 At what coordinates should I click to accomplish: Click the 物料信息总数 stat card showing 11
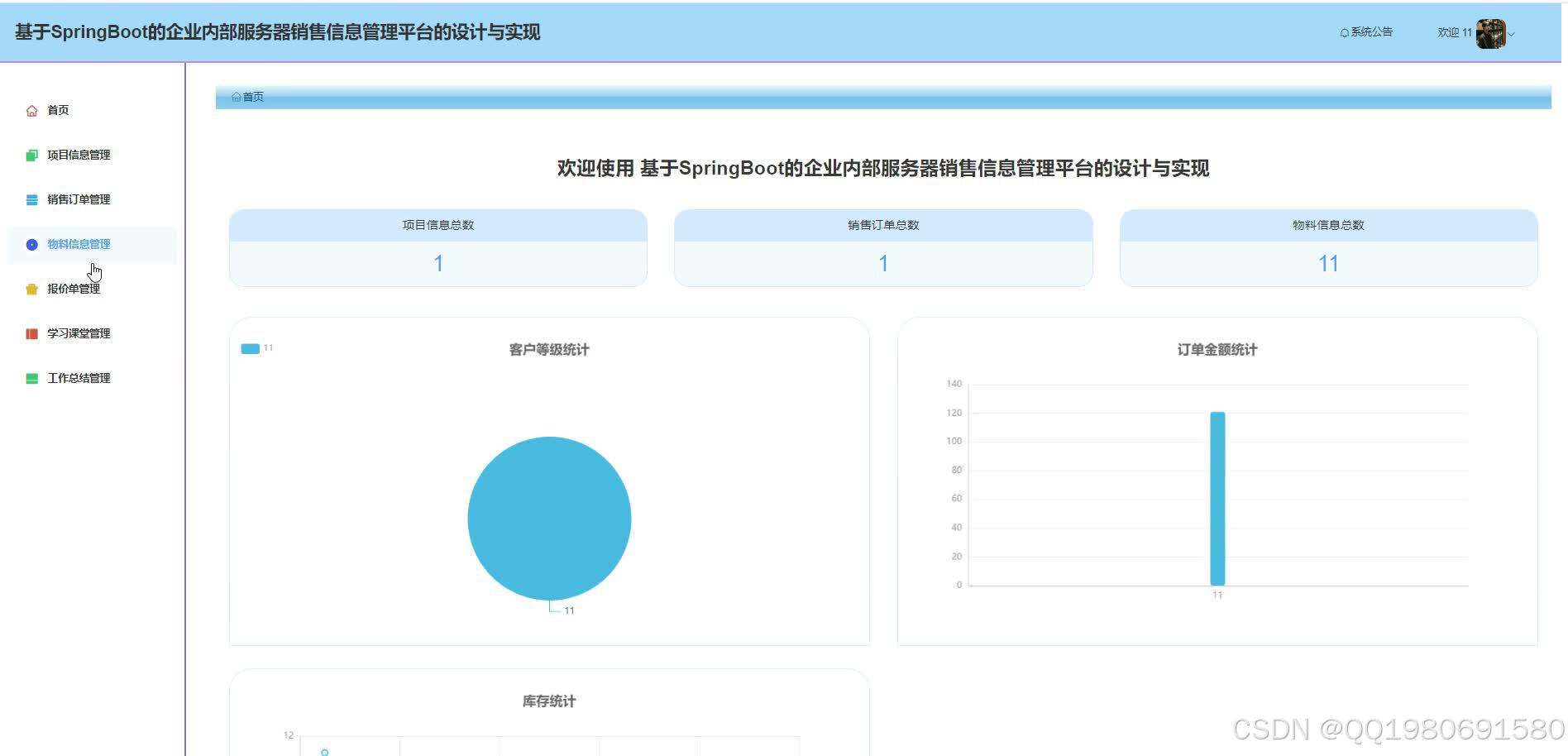[x=1327, y=248]
